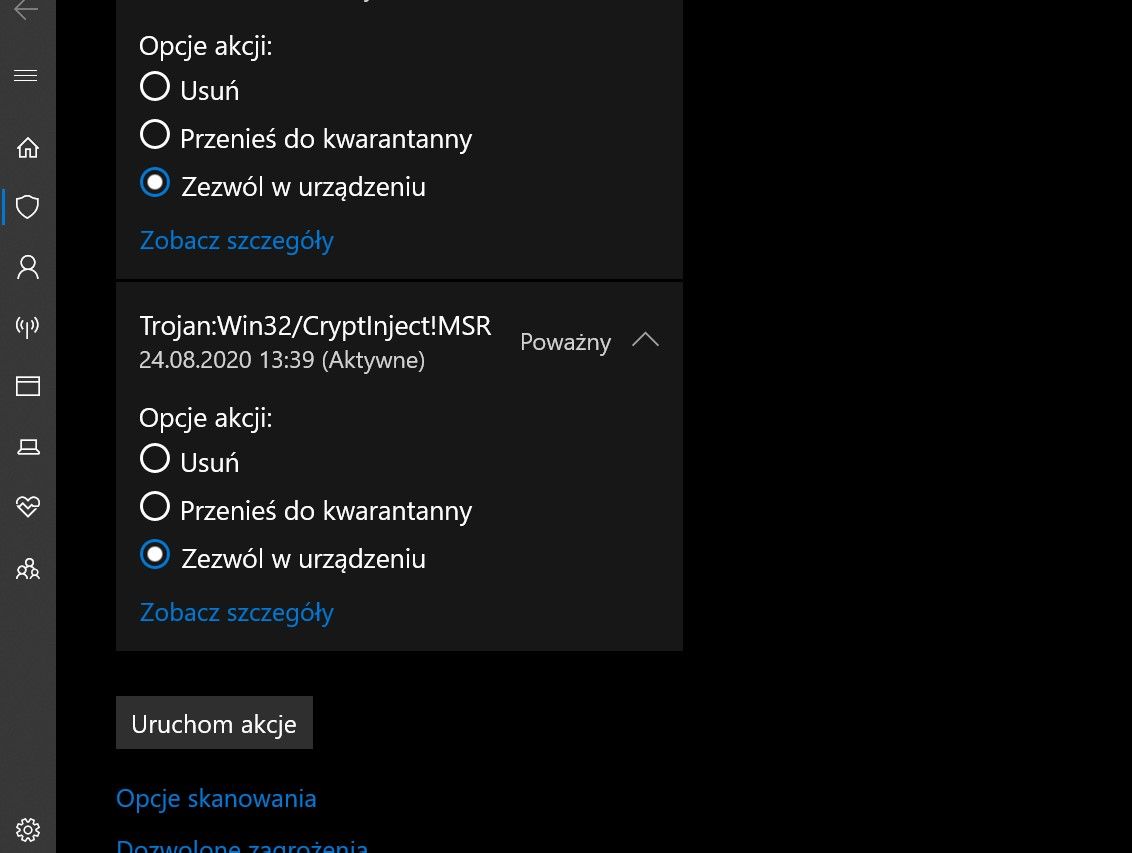Open the Opcje skanowania link
This screenshot has width=1132, height=853.
pyautogui.click(x=216, y=798)
